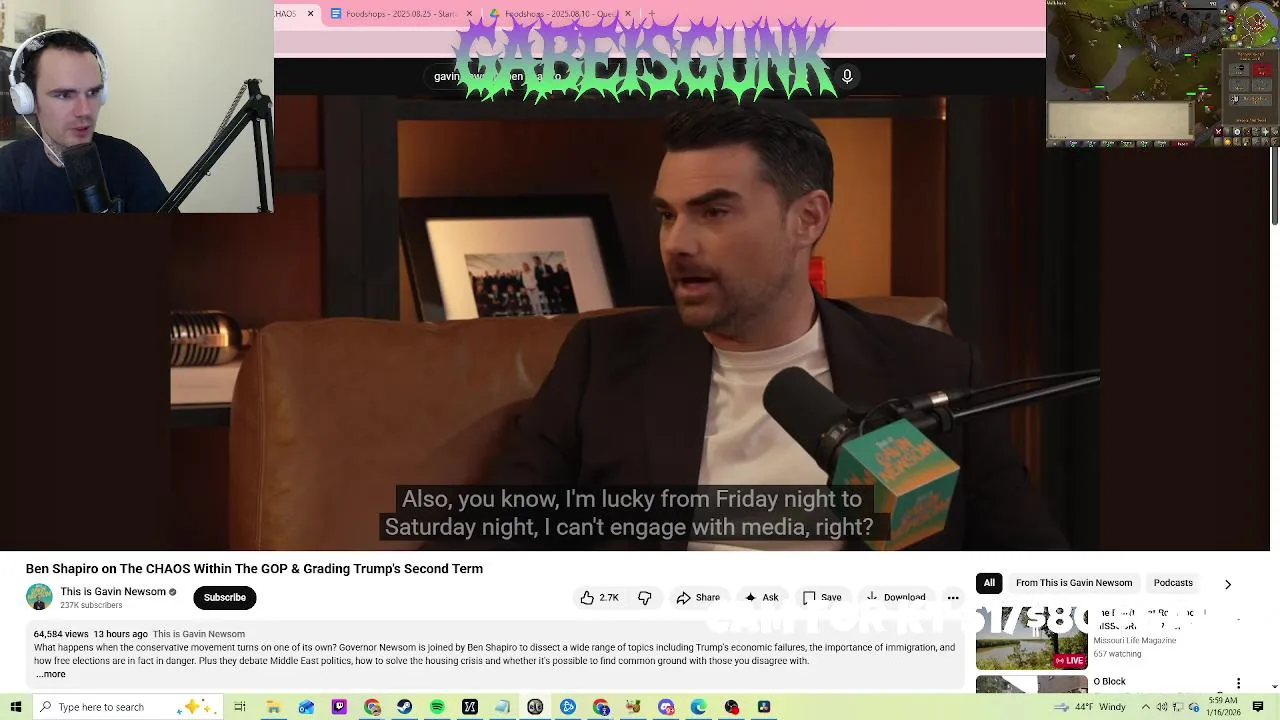Click the O Block video title

point(1109,682)
